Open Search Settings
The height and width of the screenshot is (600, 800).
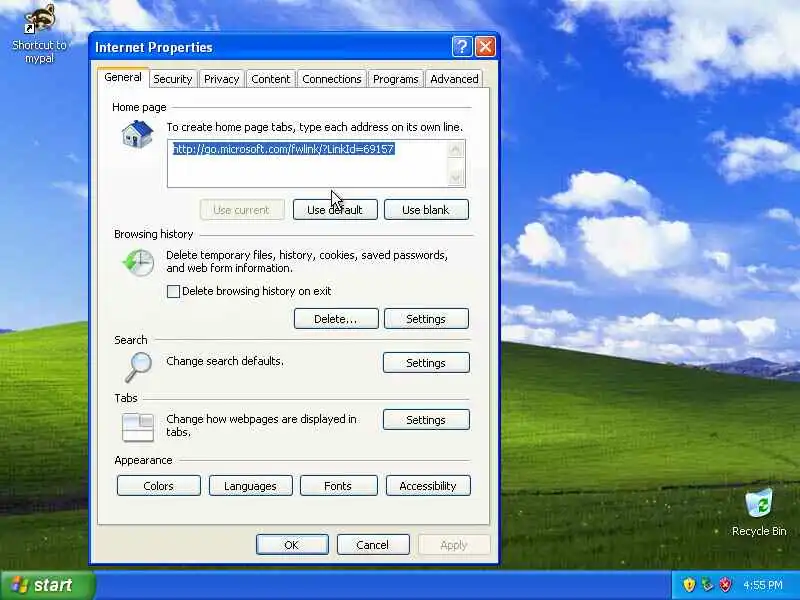click(426, 363)
